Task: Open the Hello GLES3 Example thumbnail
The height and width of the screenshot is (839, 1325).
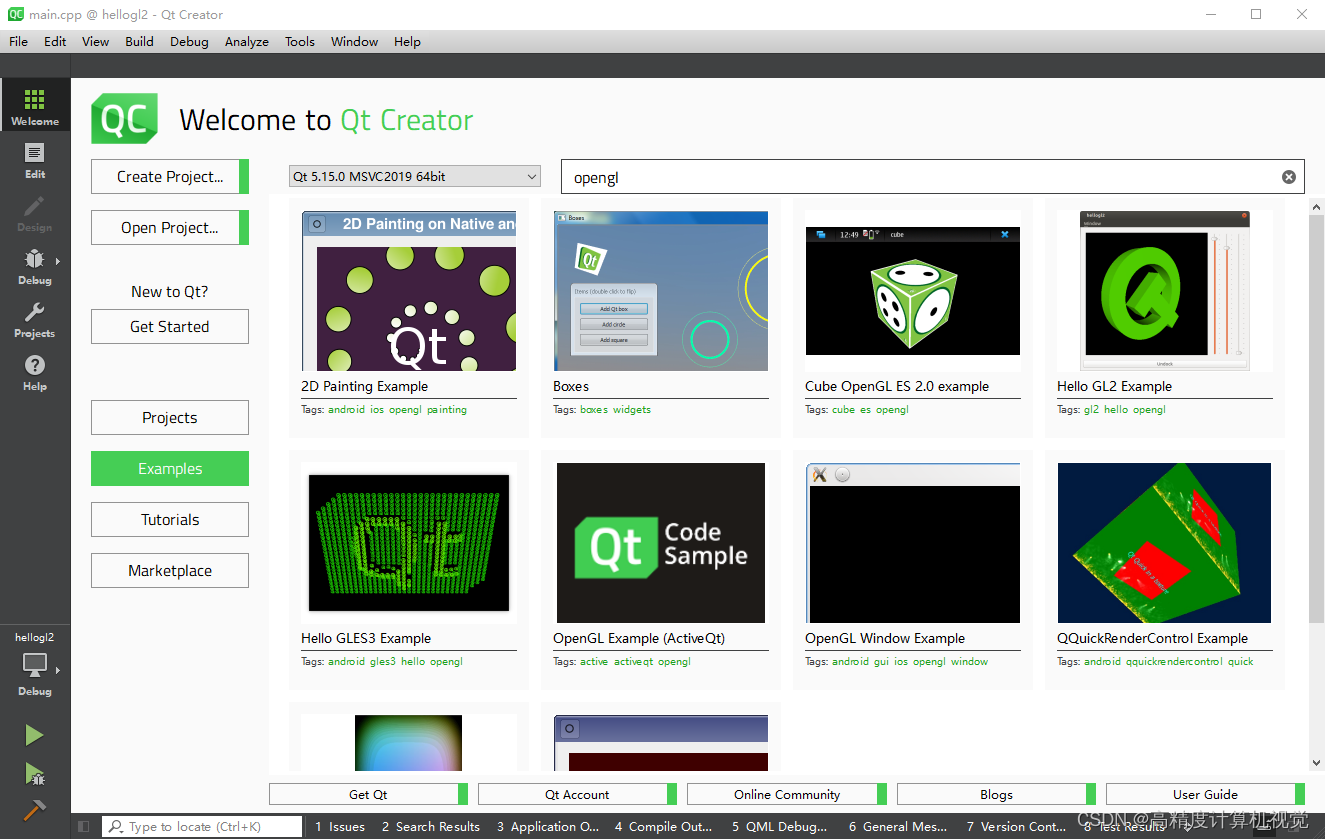Action: click(x=409, y=543)
